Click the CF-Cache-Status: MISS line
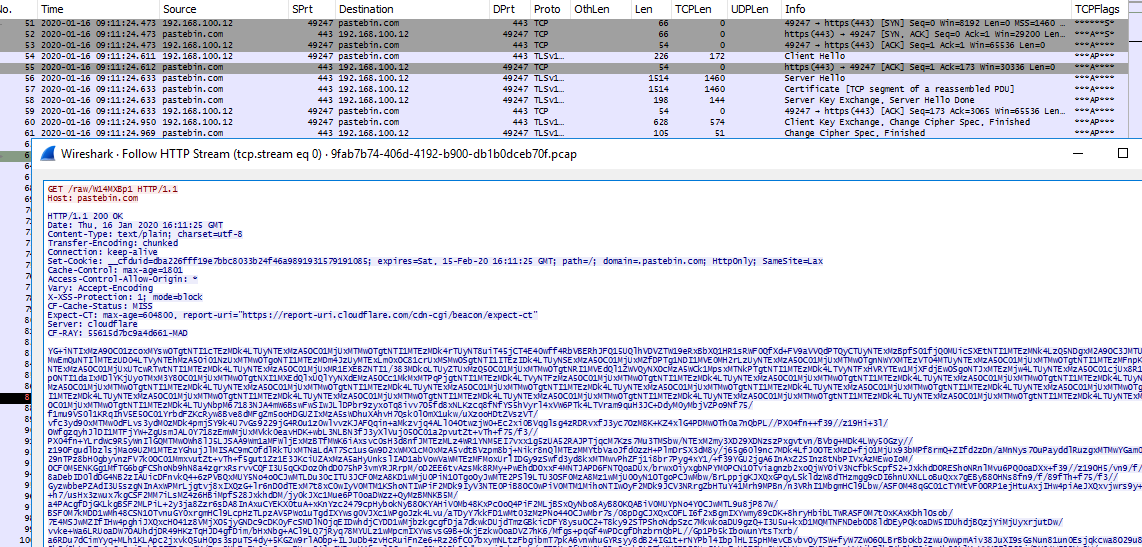 click(x=100, y=305)
